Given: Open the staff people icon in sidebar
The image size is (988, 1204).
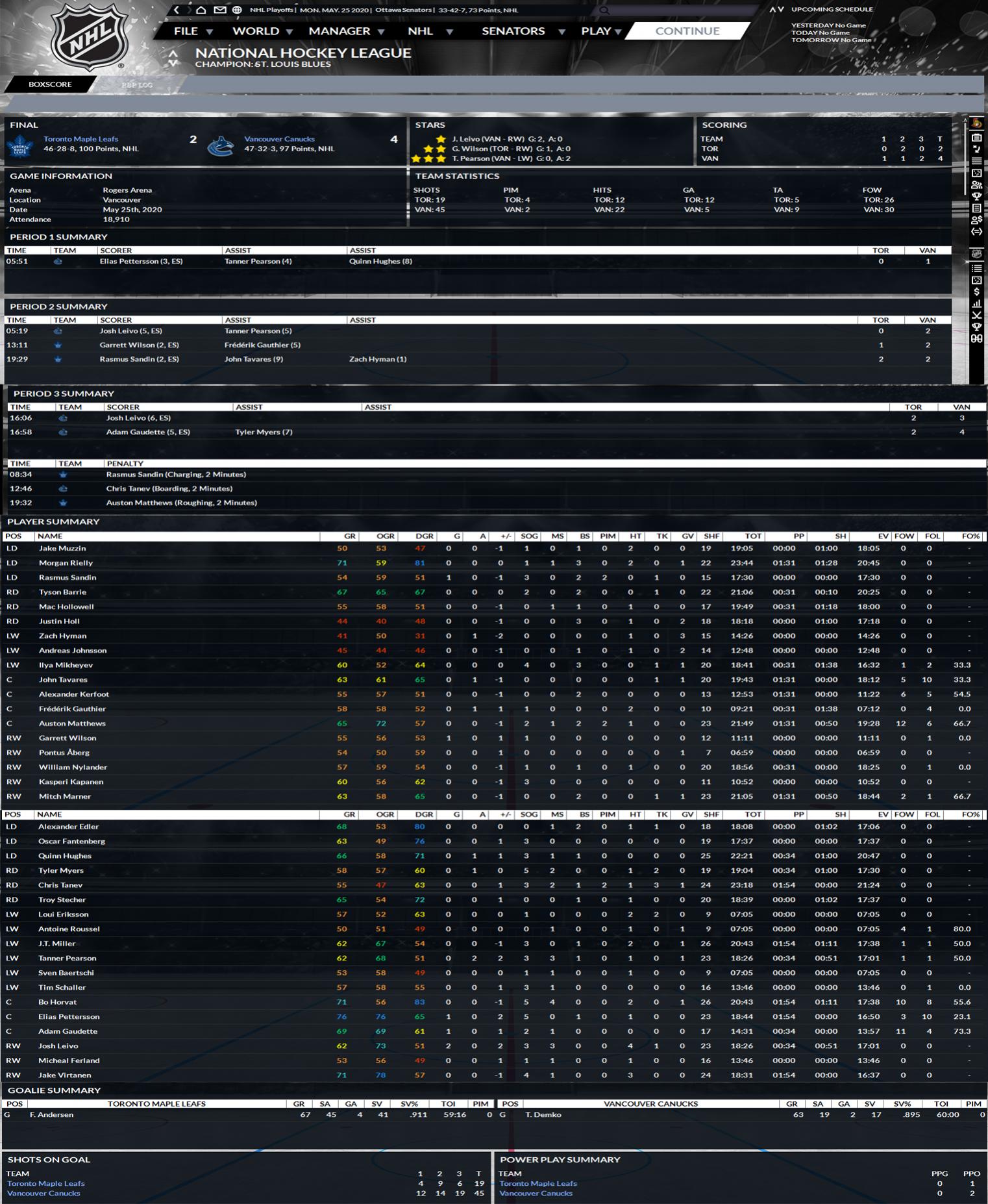Looking at the screenshot, I should pyautogui.click(x=976, y=185).
